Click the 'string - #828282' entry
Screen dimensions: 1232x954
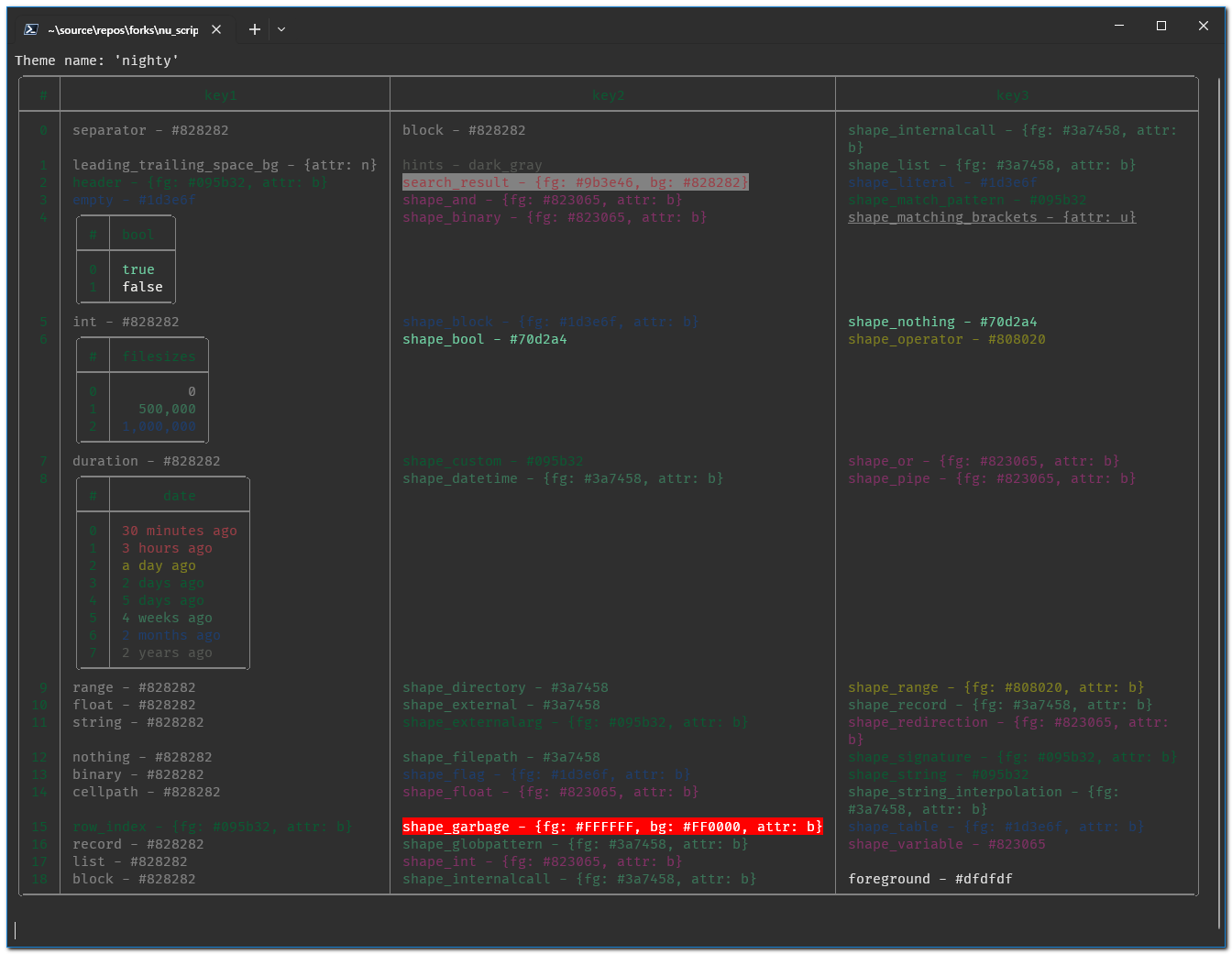click(138, 722)
